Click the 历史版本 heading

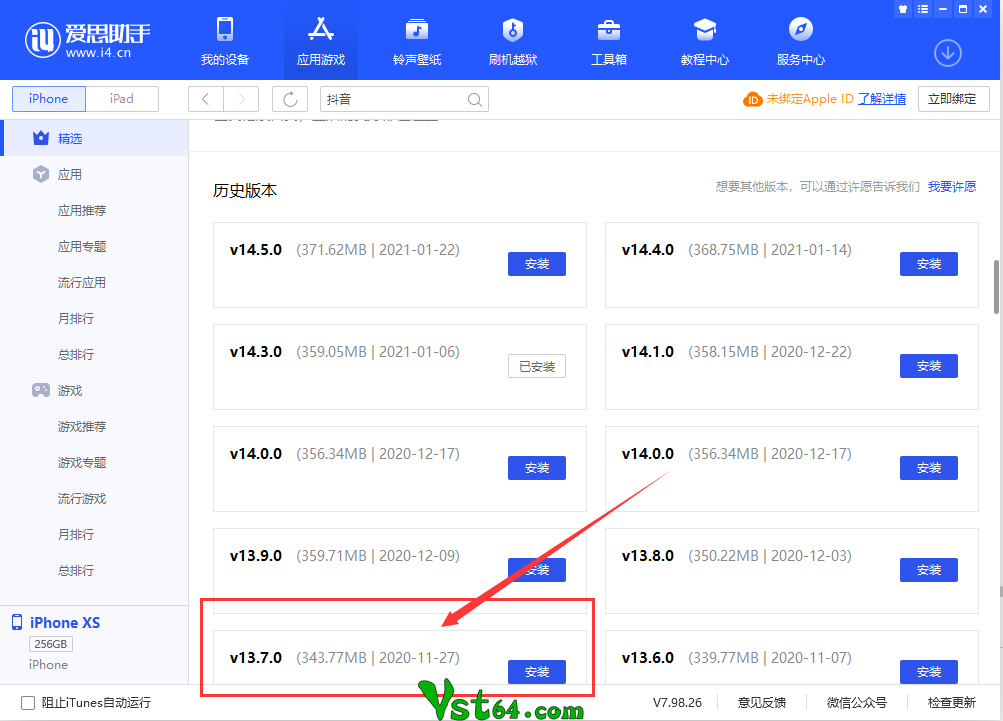coord(245,191)
